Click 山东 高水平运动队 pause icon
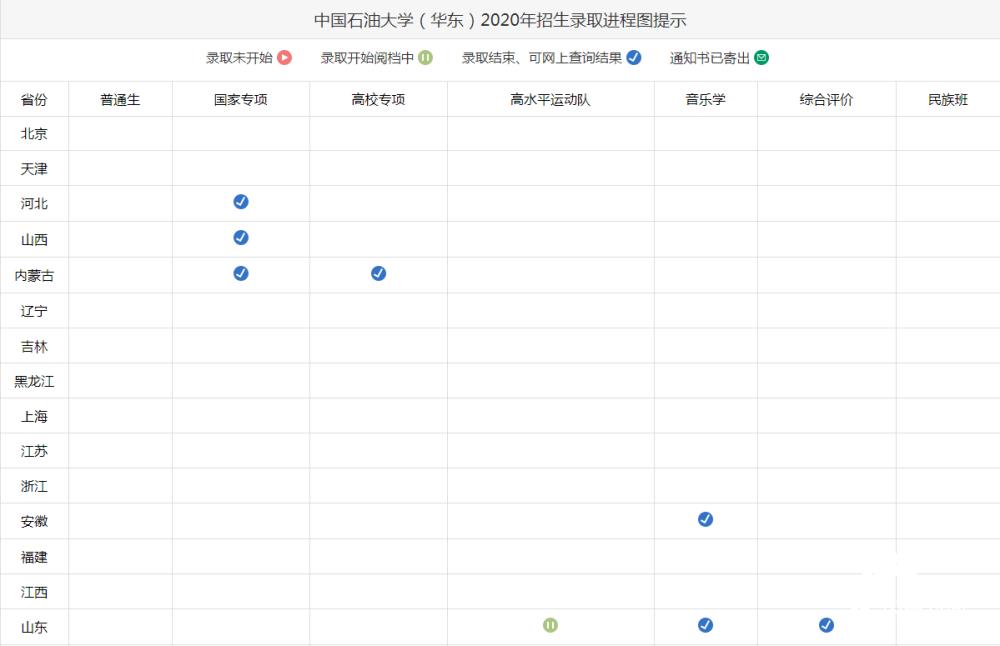 (x=550, y=625)
